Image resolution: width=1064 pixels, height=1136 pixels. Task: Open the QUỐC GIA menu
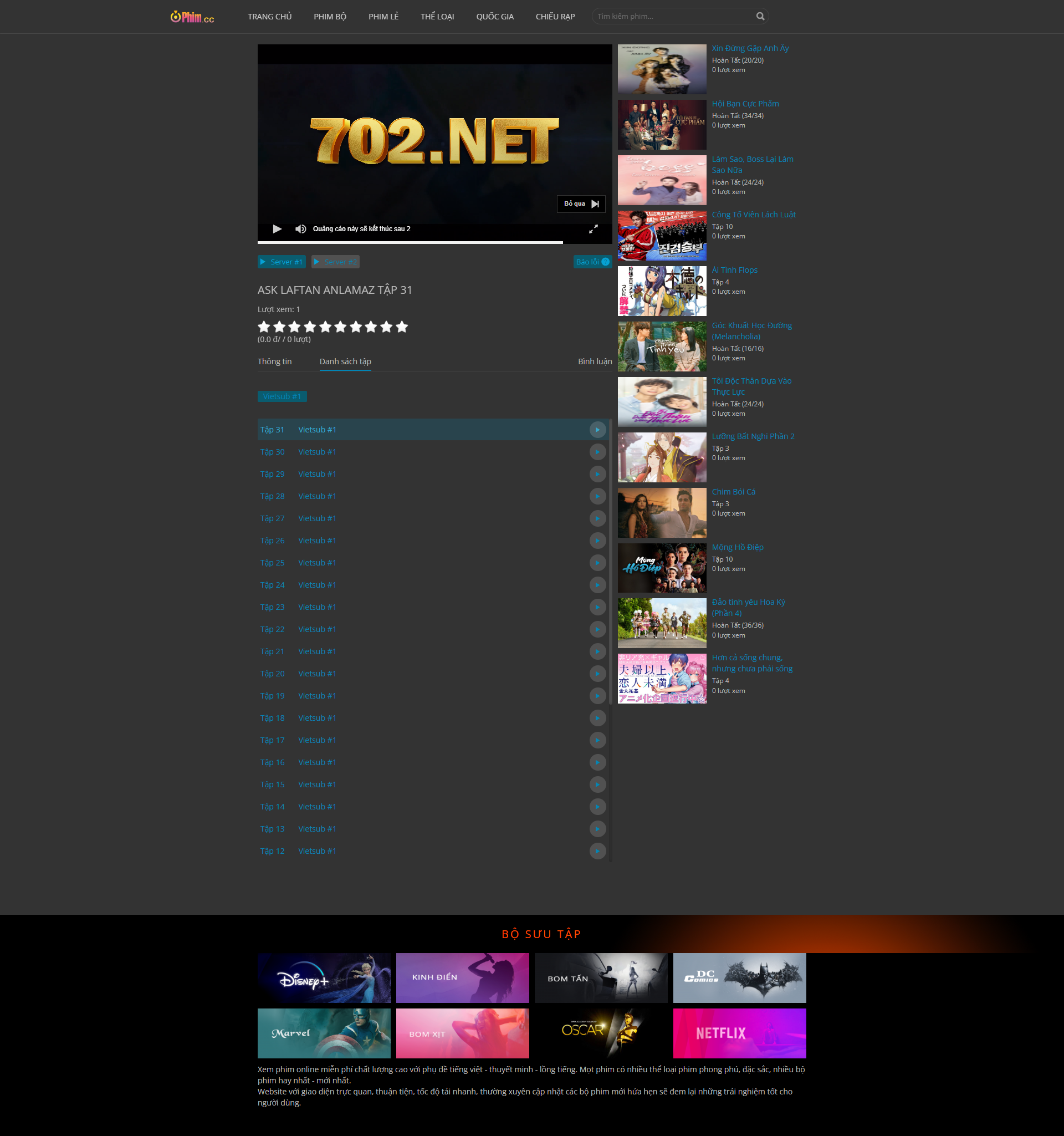[494, 17]
